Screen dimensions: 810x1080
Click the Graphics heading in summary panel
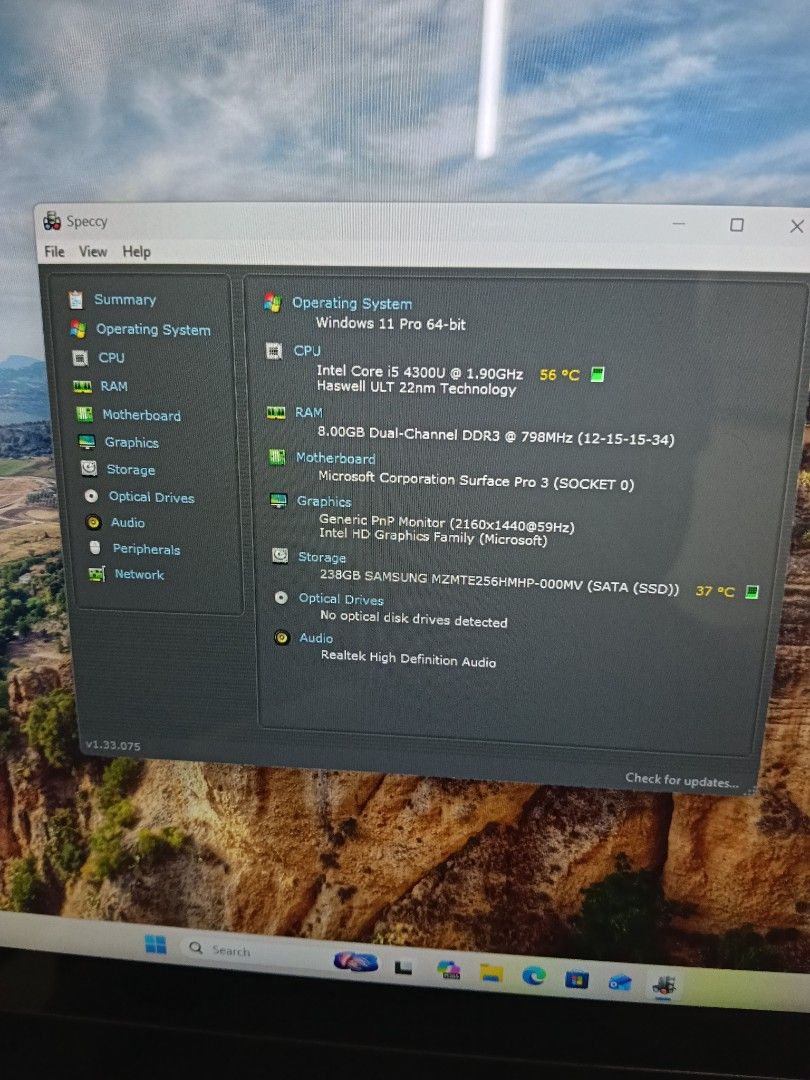(x=324, y=501)
